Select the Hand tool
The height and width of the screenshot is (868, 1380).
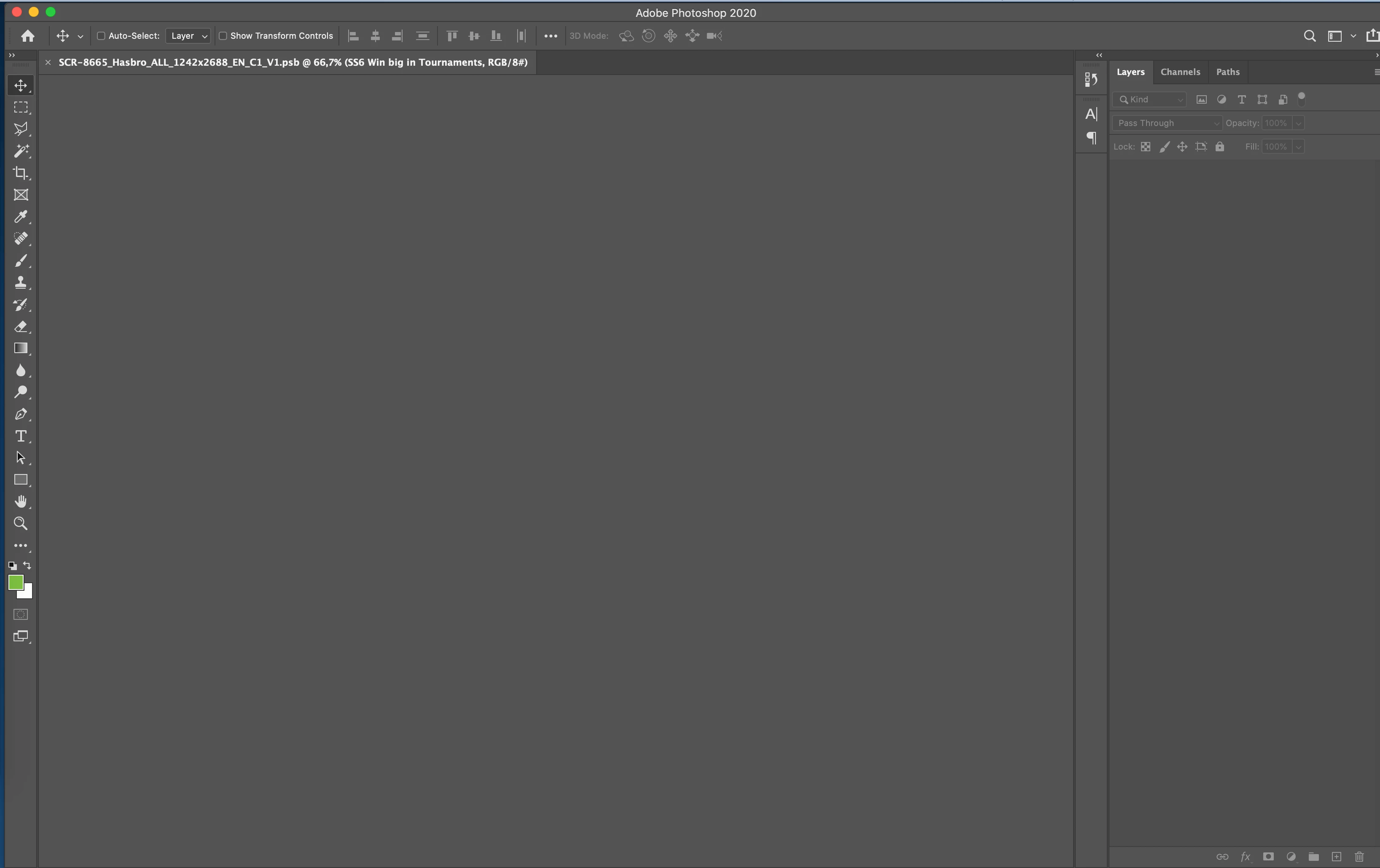21,501
